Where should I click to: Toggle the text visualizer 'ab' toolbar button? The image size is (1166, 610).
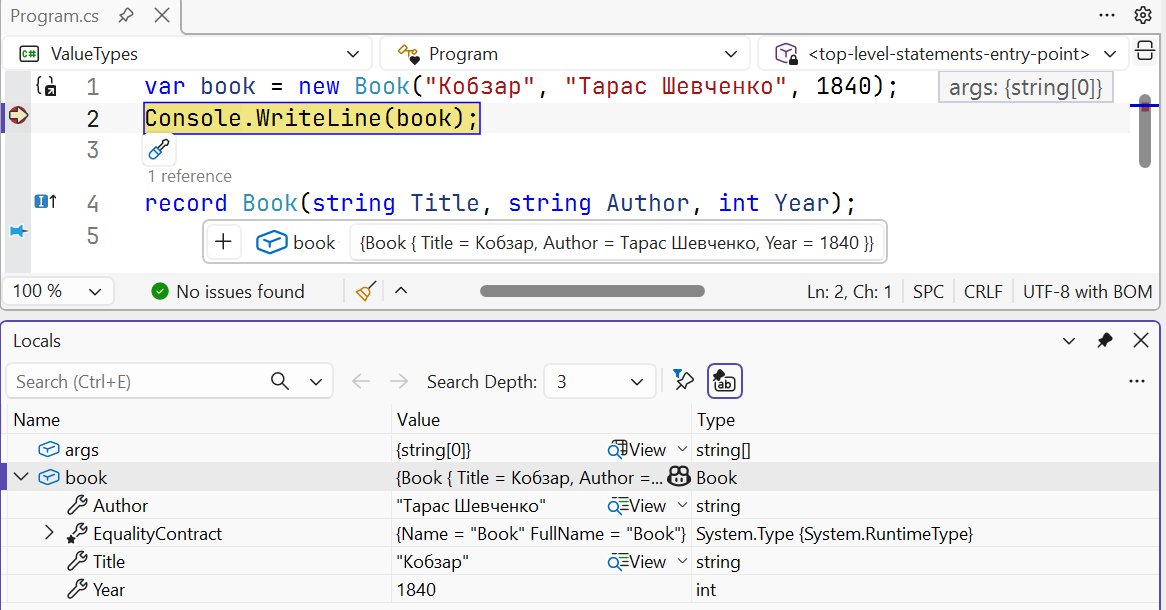point(724,381)
